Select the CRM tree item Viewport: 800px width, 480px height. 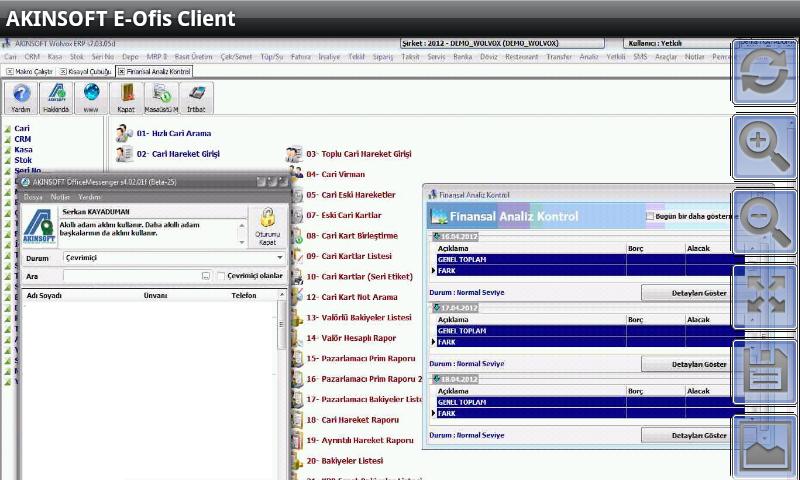tap(22, 139)
